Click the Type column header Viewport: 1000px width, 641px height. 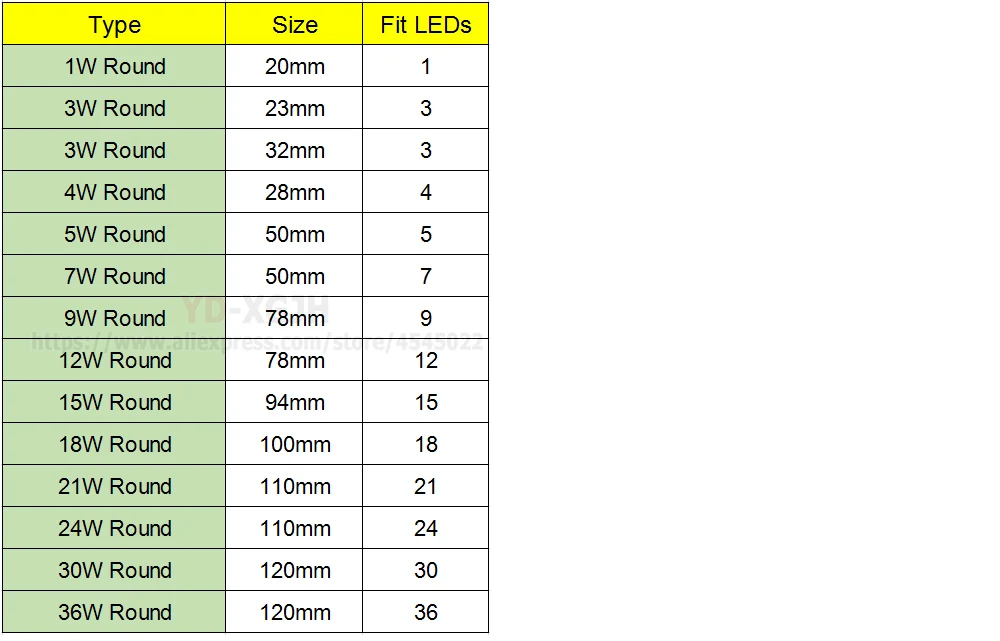click(x=114, y=25)
